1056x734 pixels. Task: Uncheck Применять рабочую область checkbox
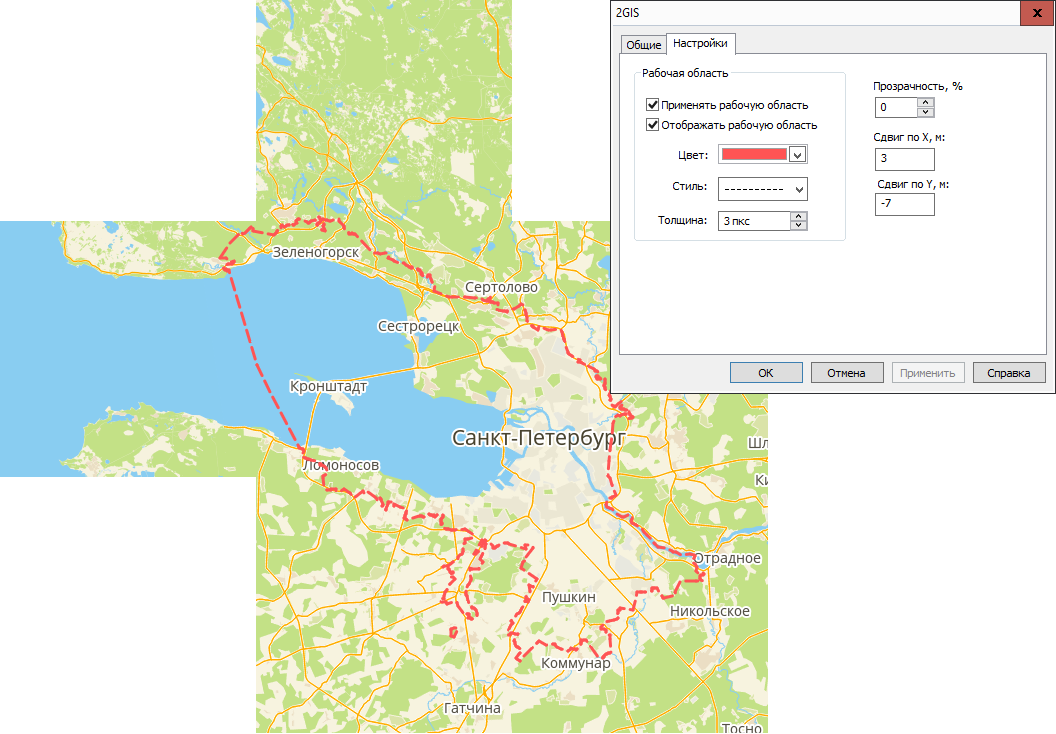[x=653, y=105]
